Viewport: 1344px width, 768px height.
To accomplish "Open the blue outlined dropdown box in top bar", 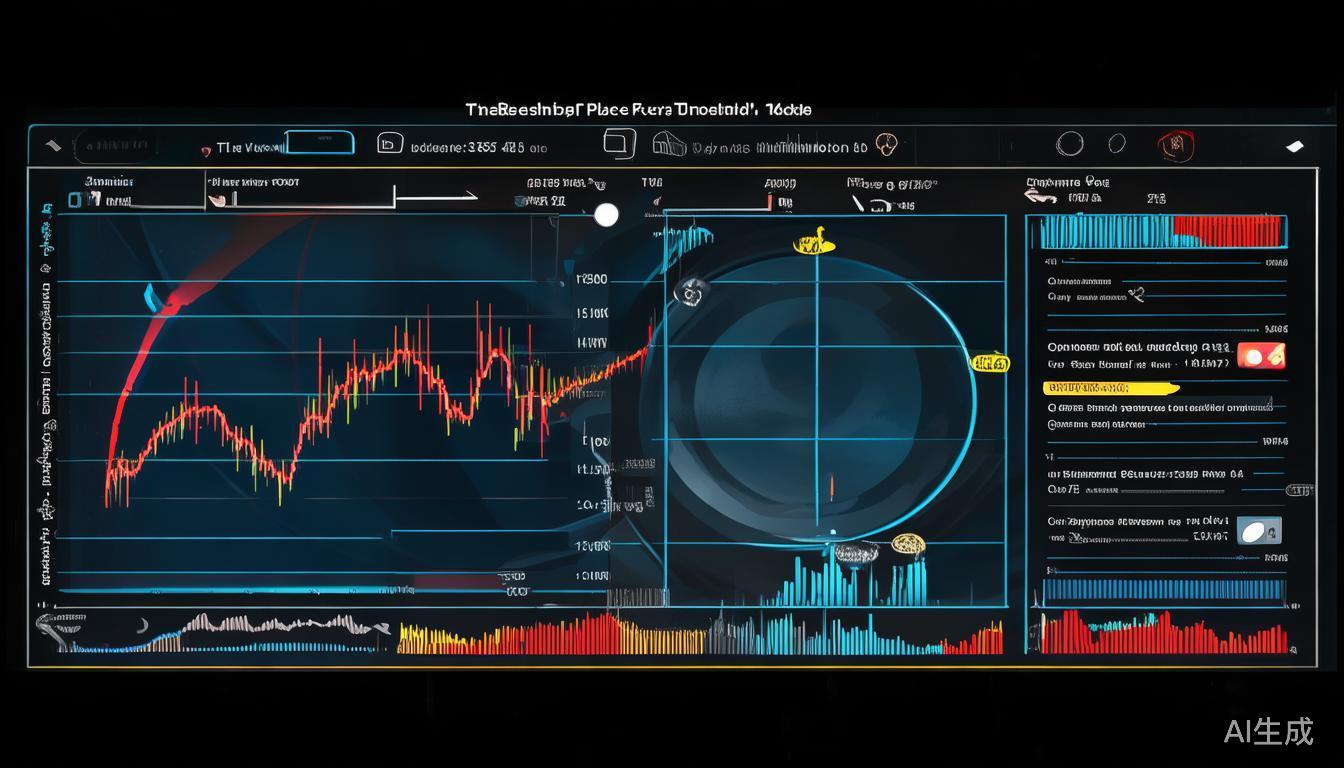I will coord(320,143).
